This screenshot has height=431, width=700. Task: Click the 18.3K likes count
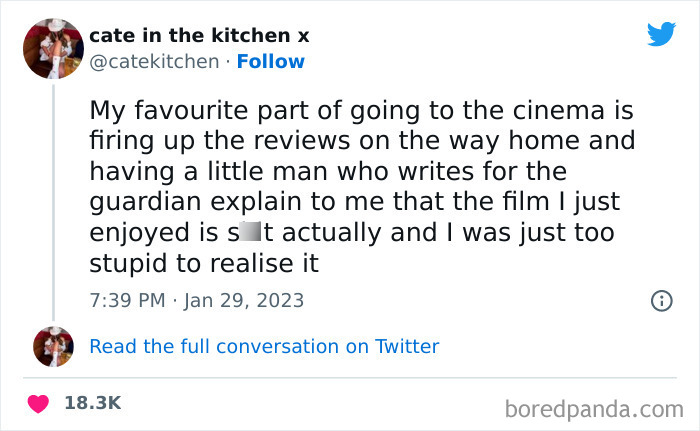[x=92, y=403]
